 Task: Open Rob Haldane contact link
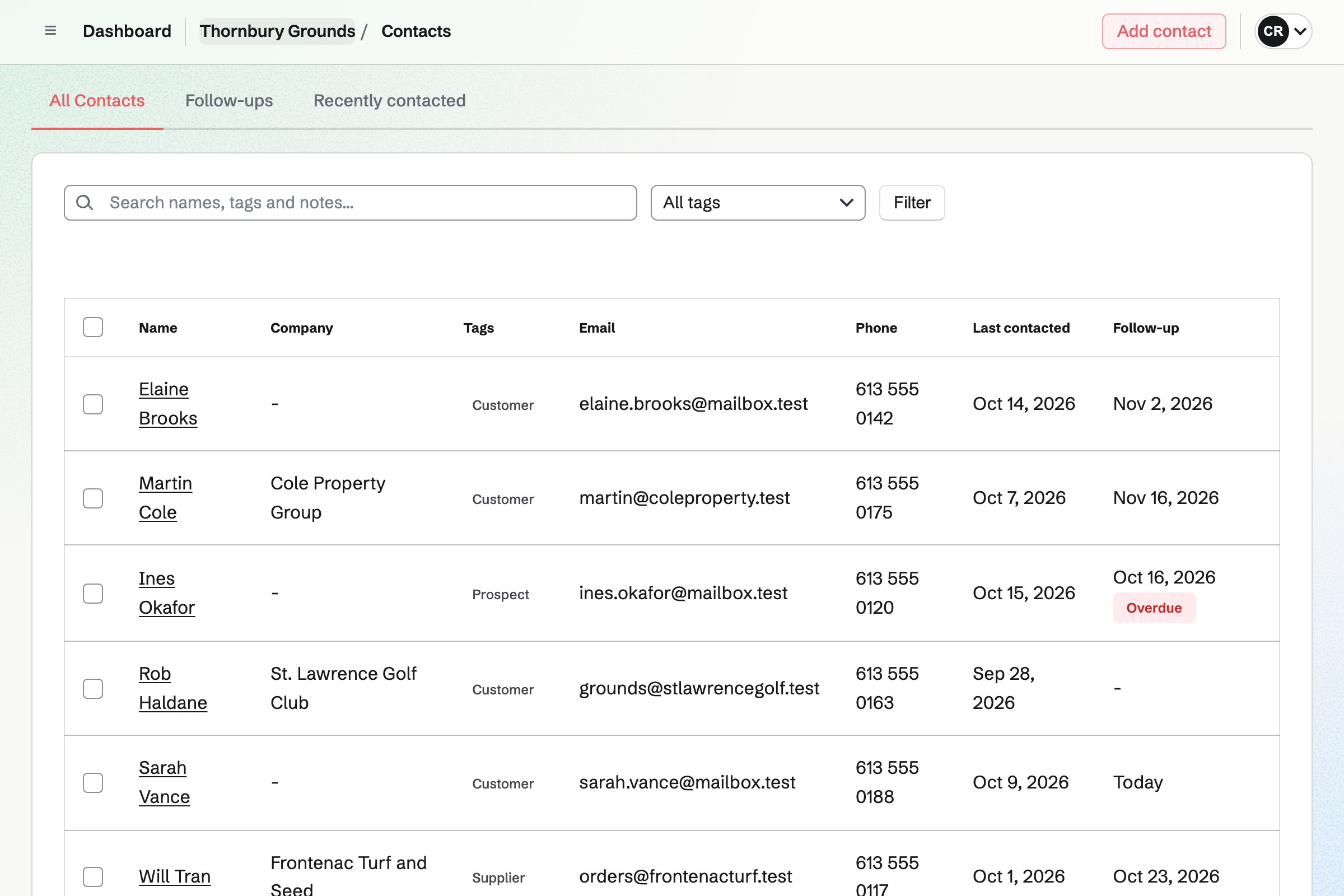point(172,688)
